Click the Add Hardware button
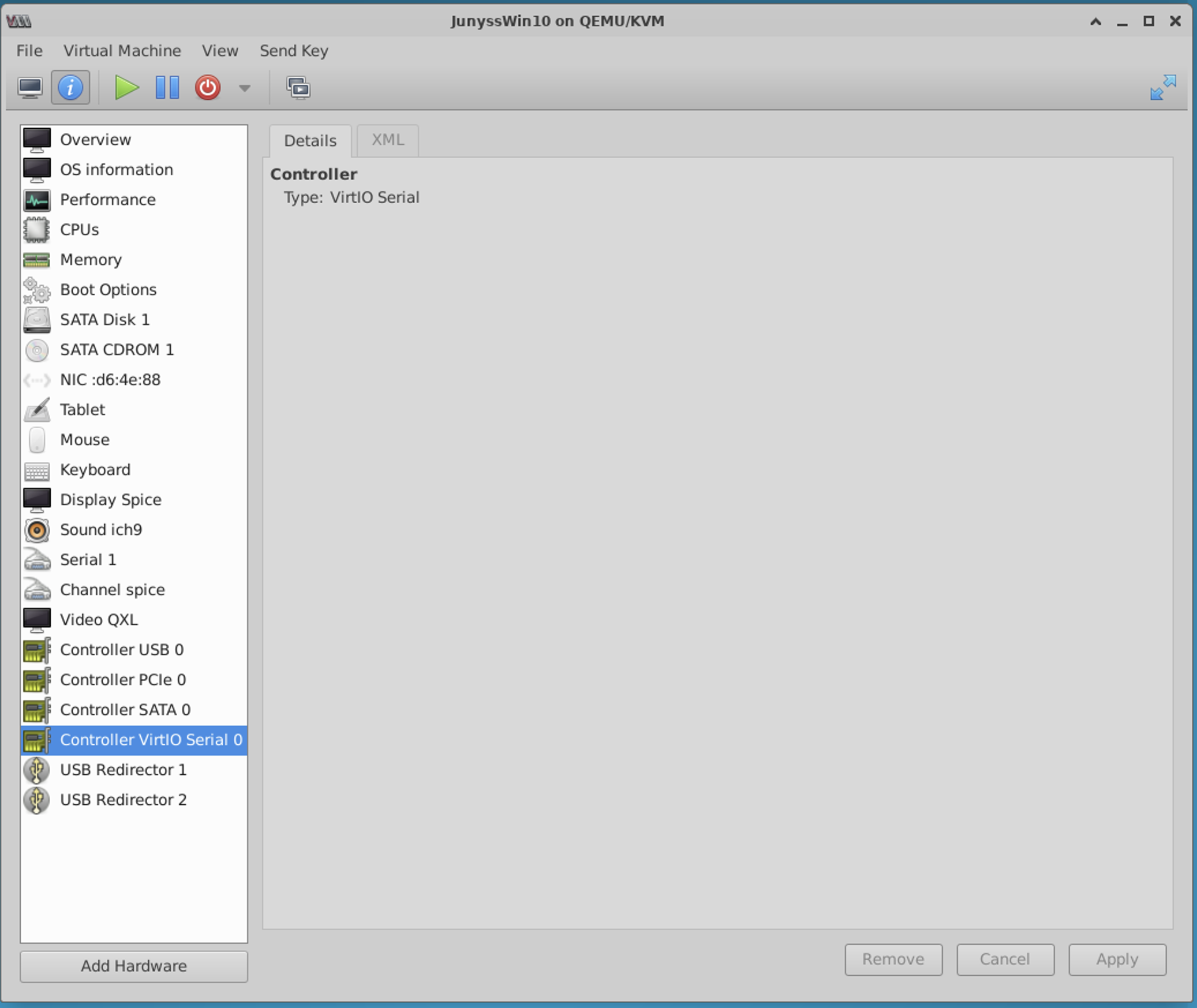Image resolution: width=1197 pixels, height=1008 pixels. pyautogui.click(x=133, y=966)
